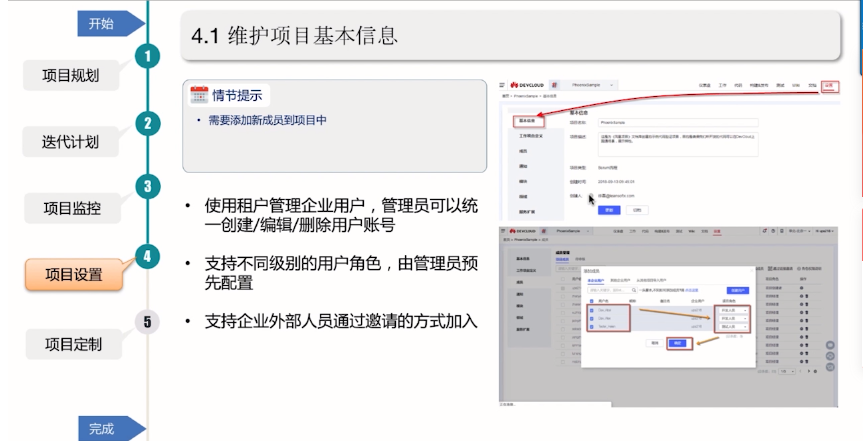Click creator email address on basic-info form
Image resolution: width=863 pixels, height=441 pixels.
click(x=616, y=195)
